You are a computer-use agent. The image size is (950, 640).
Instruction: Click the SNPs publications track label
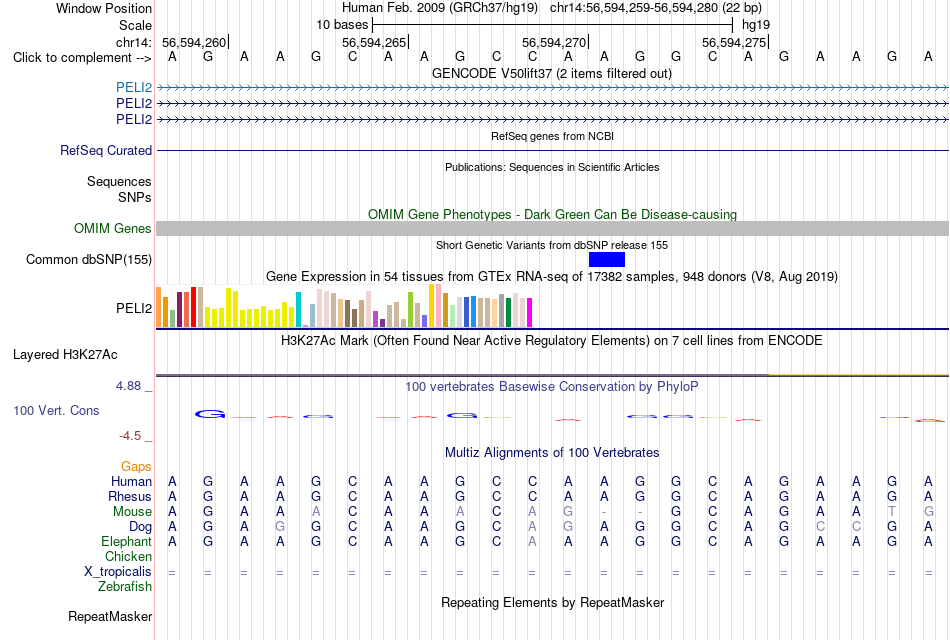coord(135,197)
